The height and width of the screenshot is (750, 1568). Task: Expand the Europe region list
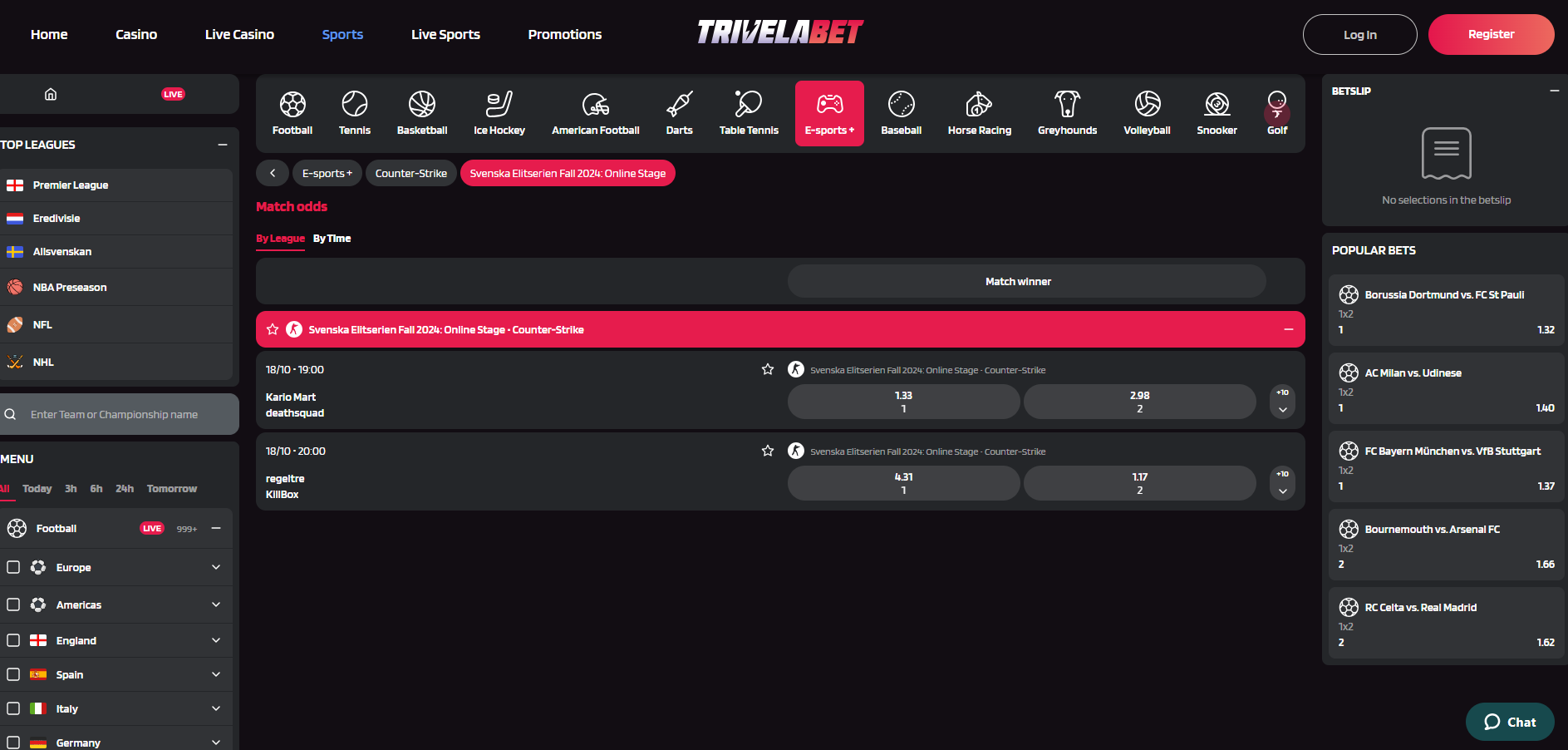coord(216,567)
